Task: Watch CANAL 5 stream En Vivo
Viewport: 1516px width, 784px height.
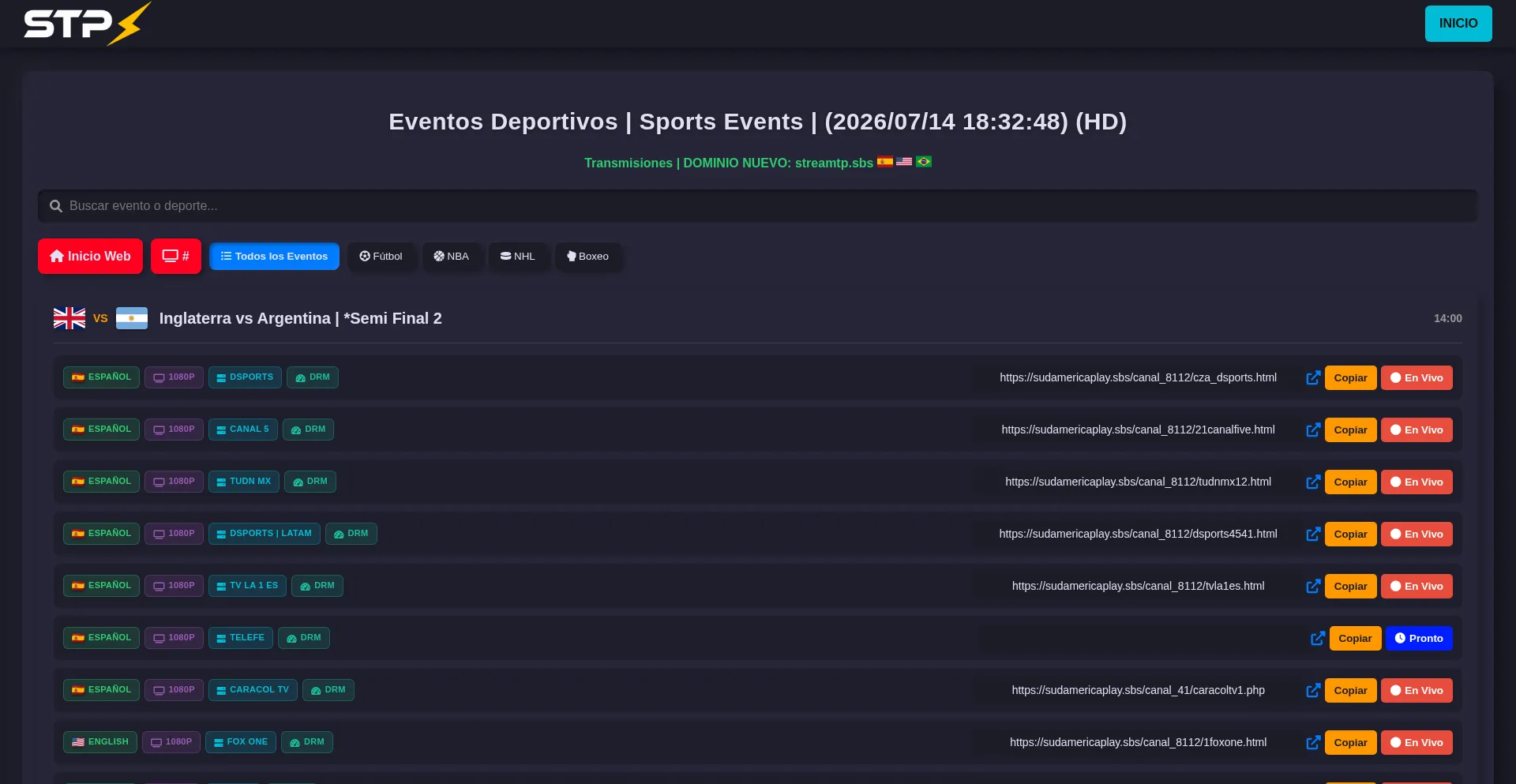Action: (1417, 430)
